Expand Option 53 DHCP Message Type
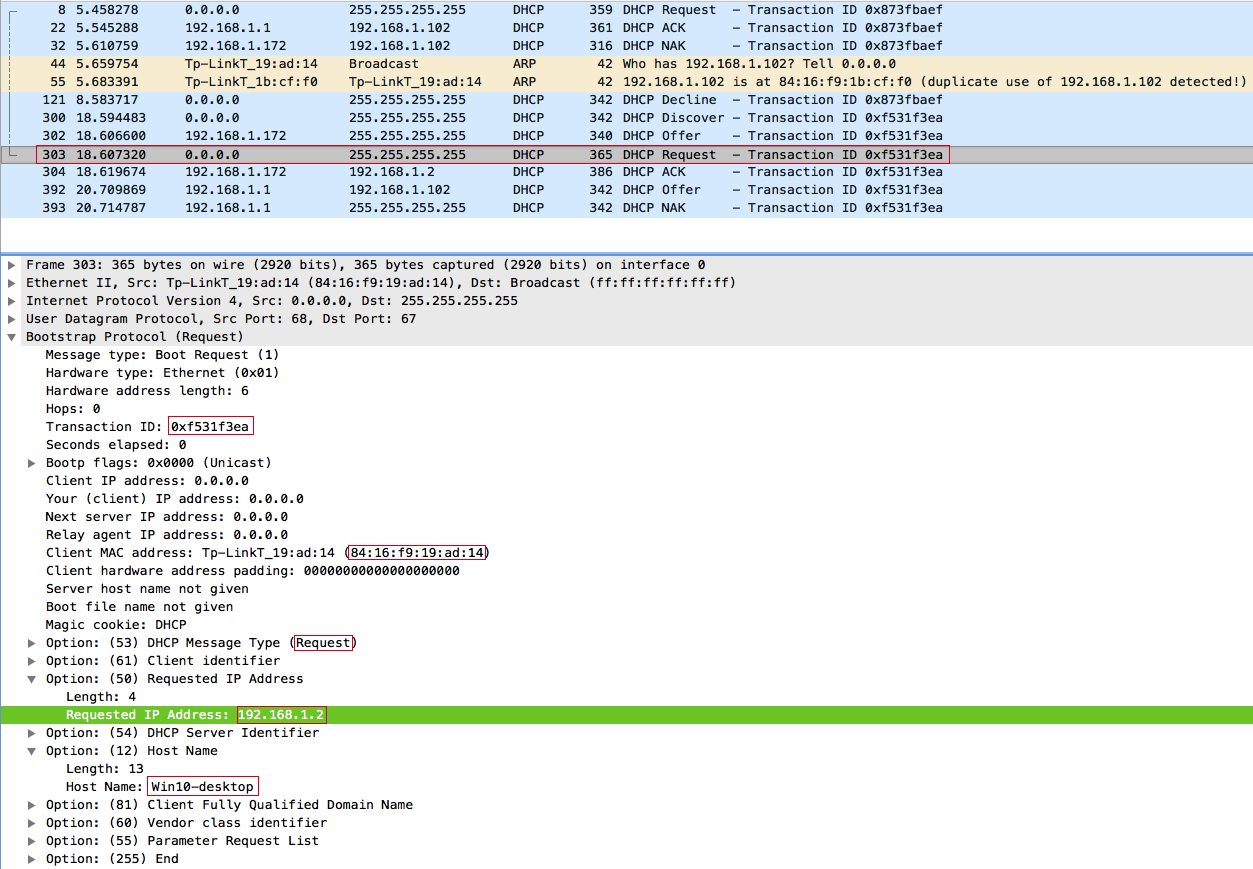Viewport: 1253px width, 869px height. pyautogui.click(x=32, y=643)
